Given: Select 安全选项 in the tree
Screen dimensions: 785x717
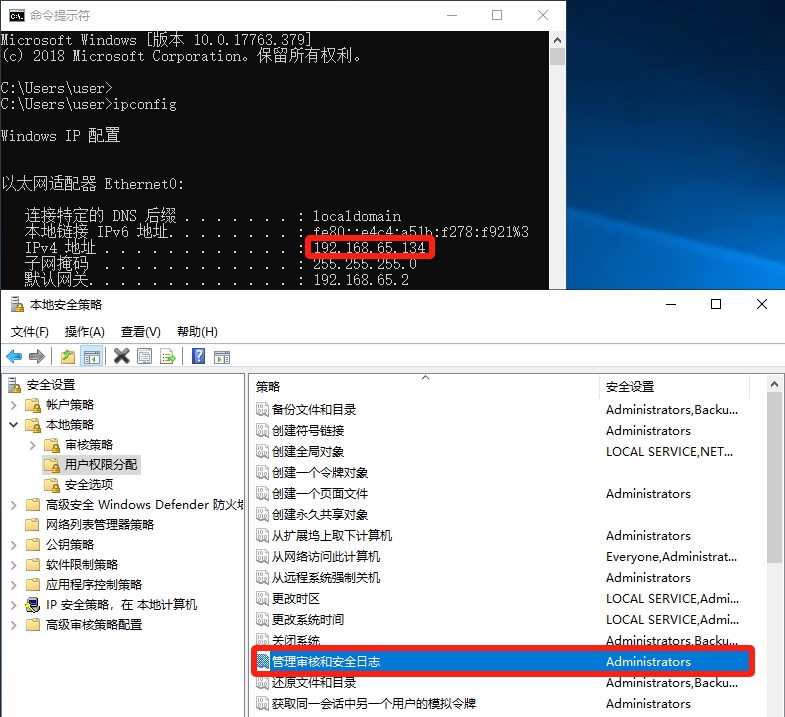Looking at the screenshot, I should (89, 485).
